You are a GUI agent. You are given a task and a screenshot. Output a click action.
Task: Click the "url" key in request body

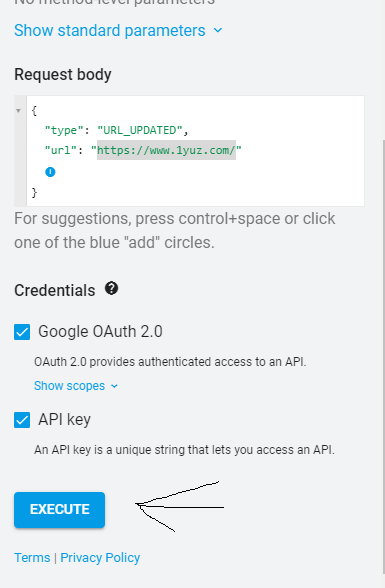click(61, 150)
